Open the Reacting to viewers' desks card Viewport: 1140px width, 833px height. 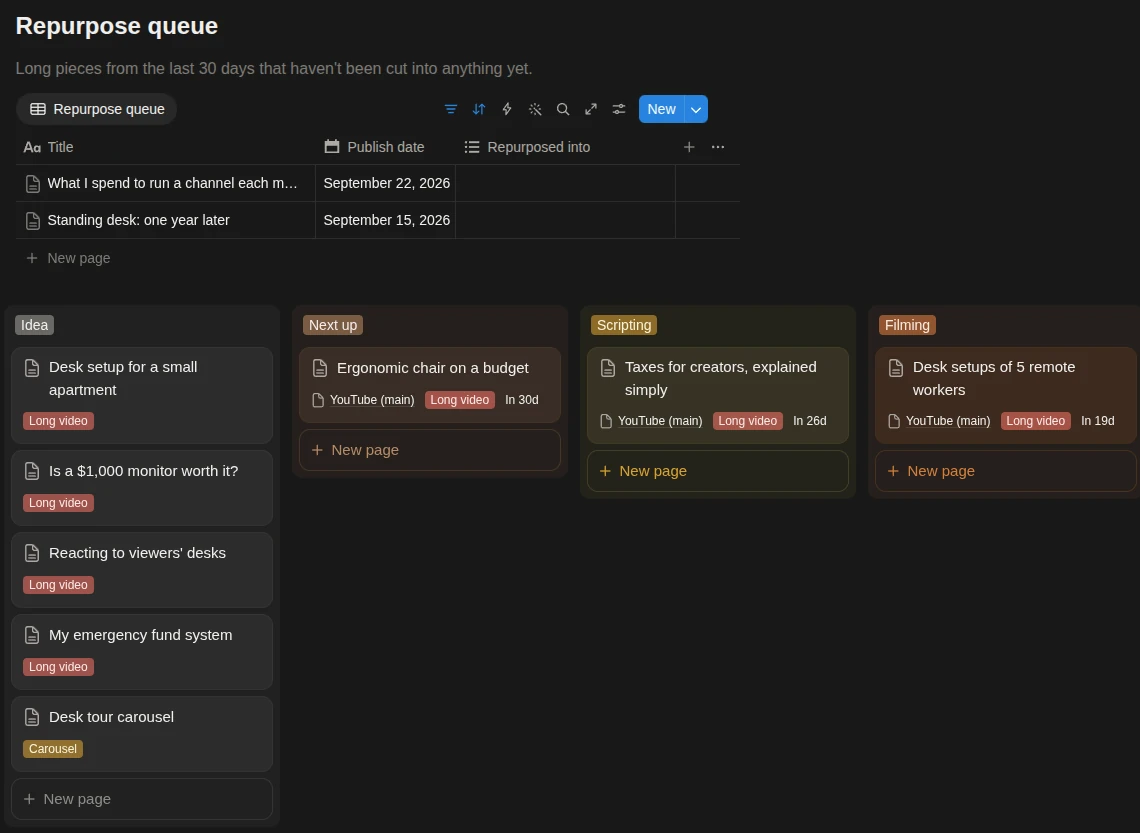[x=142, y=570]
